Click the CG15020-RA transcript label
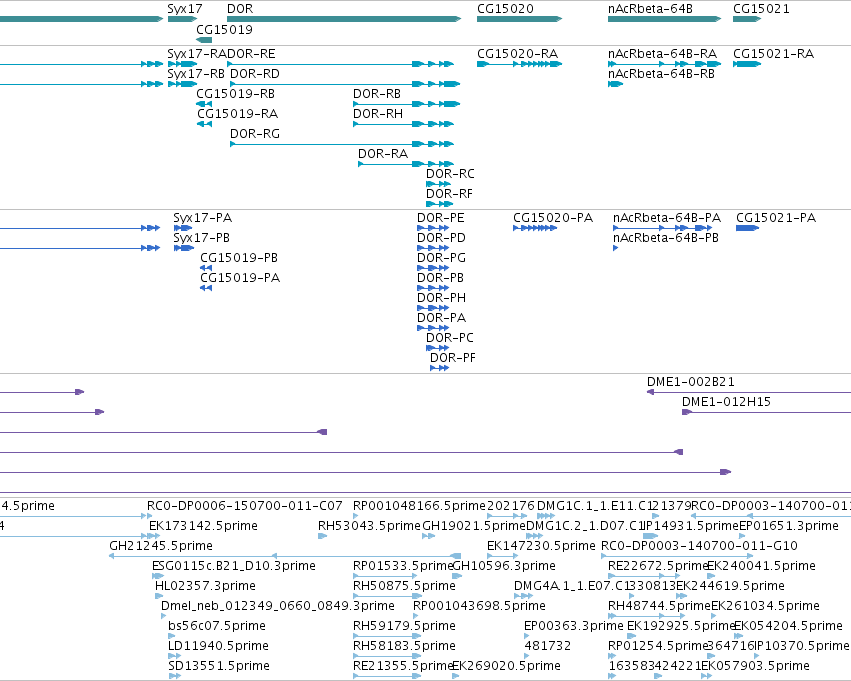The height and width of the screenshot is (681, 851). click(x=518, y=54)
